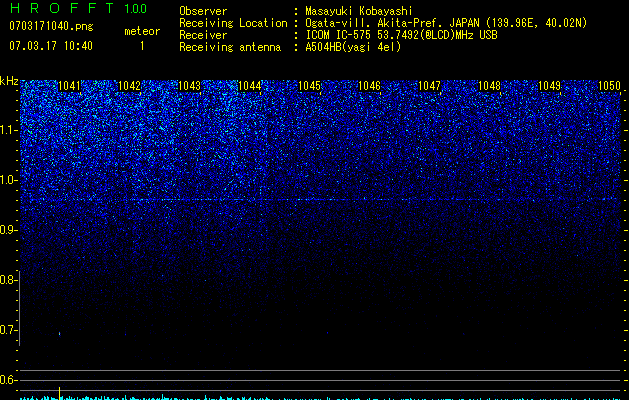Click the 1.0 kHz axis label

pyautogui.click(x=8, y=180)
